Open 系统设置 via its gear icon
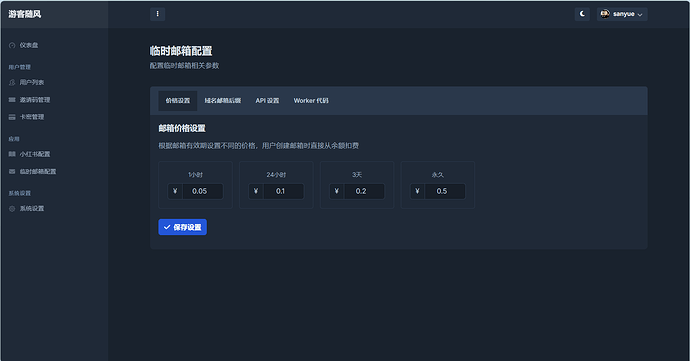This screenshot has width=690, height=361. click(x=12, y=209)
